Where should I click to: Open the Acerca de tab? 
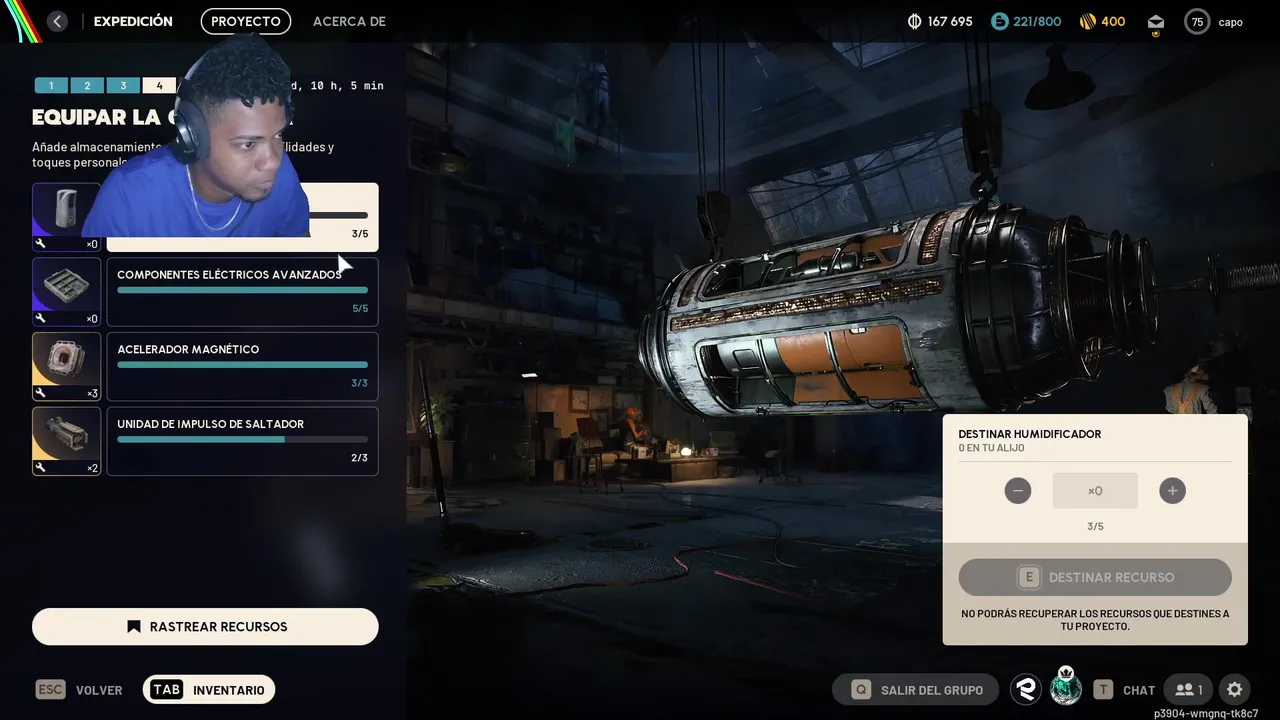(x=349, y=21)
